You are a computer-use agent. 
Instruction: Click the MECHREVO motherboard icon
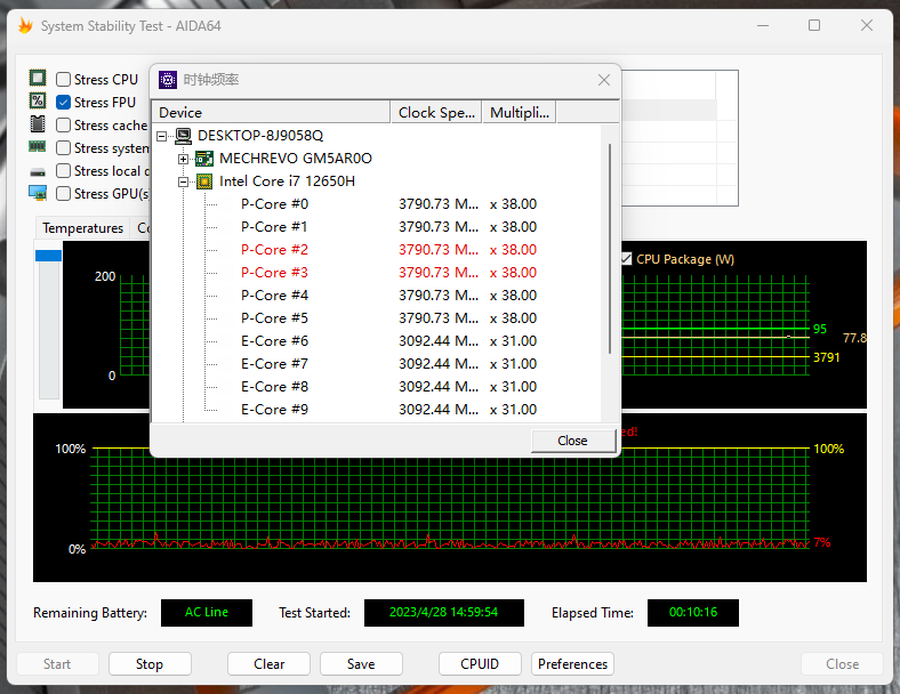[204, 158]
